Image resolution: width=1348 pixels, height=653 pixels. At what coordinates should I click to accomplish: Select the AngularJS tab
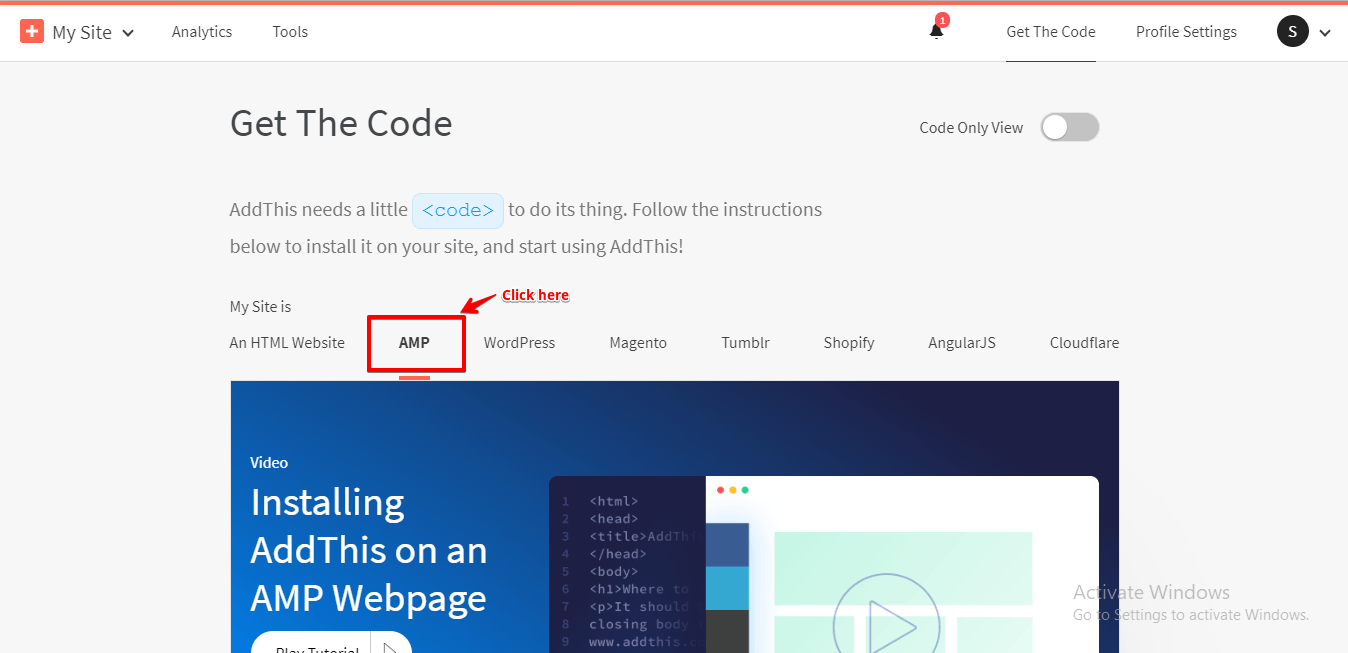click(x=962, y=343)
